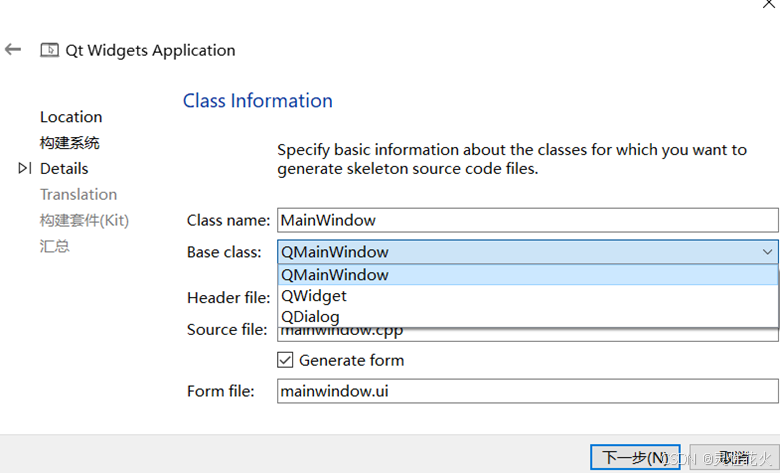Collapse the Base class dropdown arrow
The image size is (780, 473).
click(x=768, y=252)
